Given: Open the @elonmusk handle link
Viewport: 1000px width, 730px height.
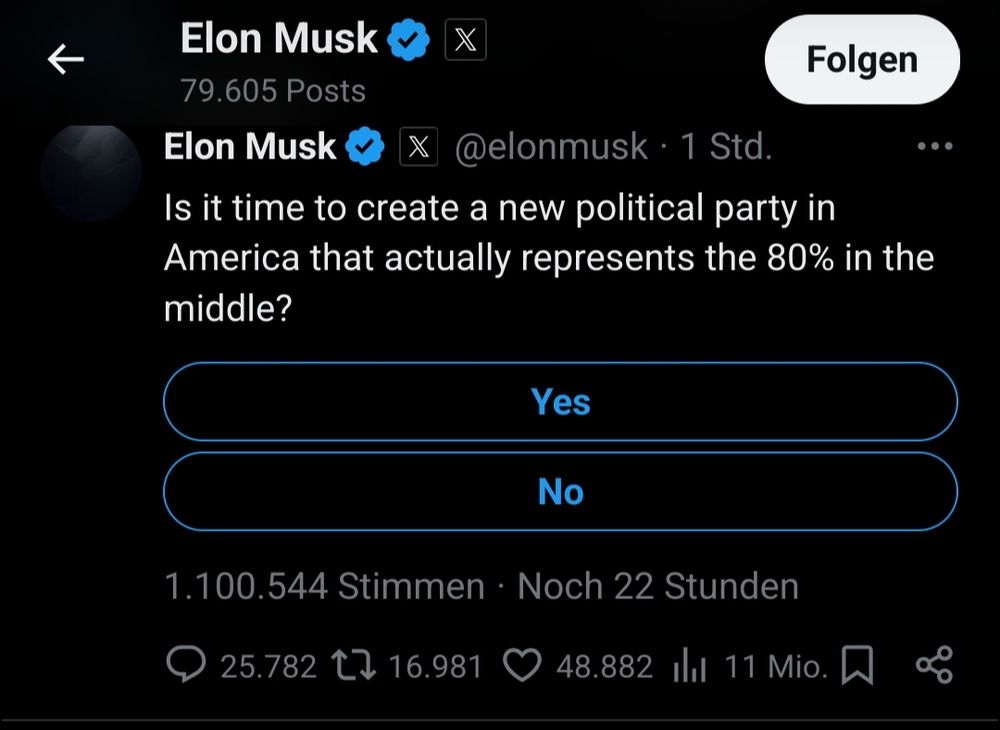Looking at the screenshot, I should click(x=551, y=147).
